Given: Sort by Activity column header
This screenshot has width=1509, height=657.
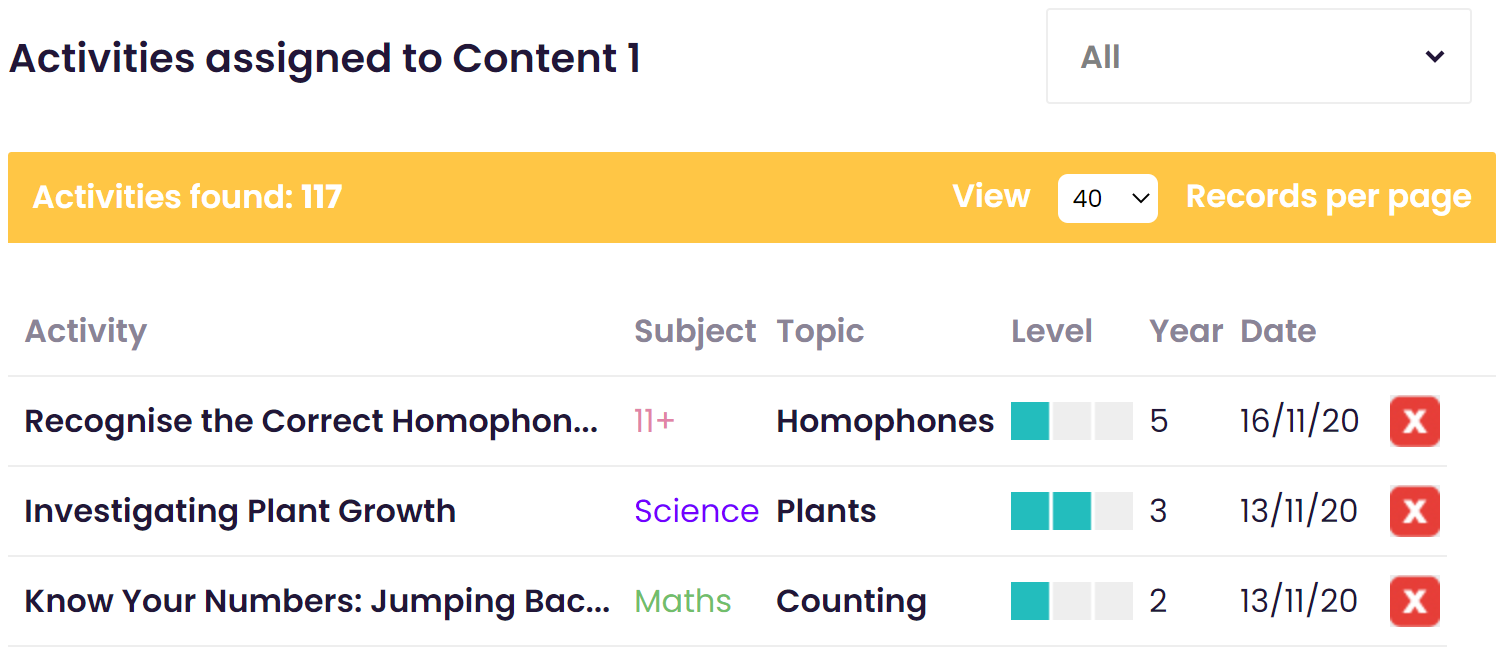Looking at the screenshot, I should (86, 331).
